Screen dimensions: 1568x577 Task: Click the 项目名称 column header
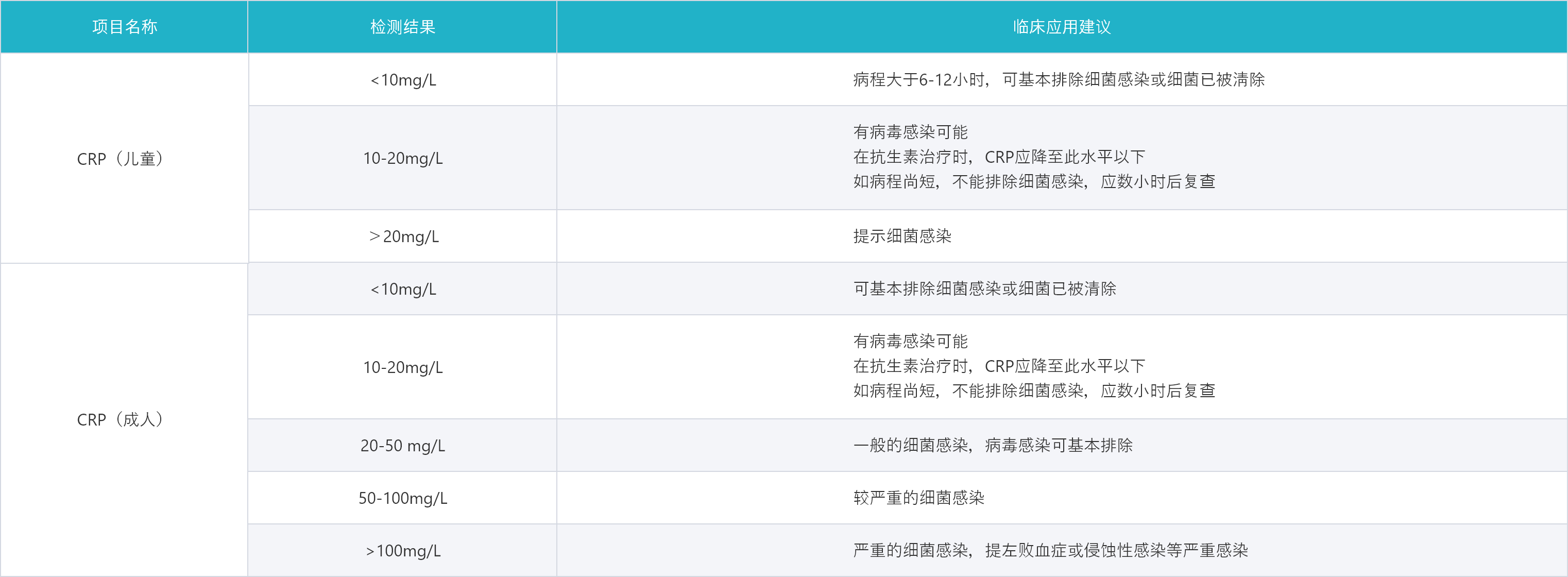[124, 27]
